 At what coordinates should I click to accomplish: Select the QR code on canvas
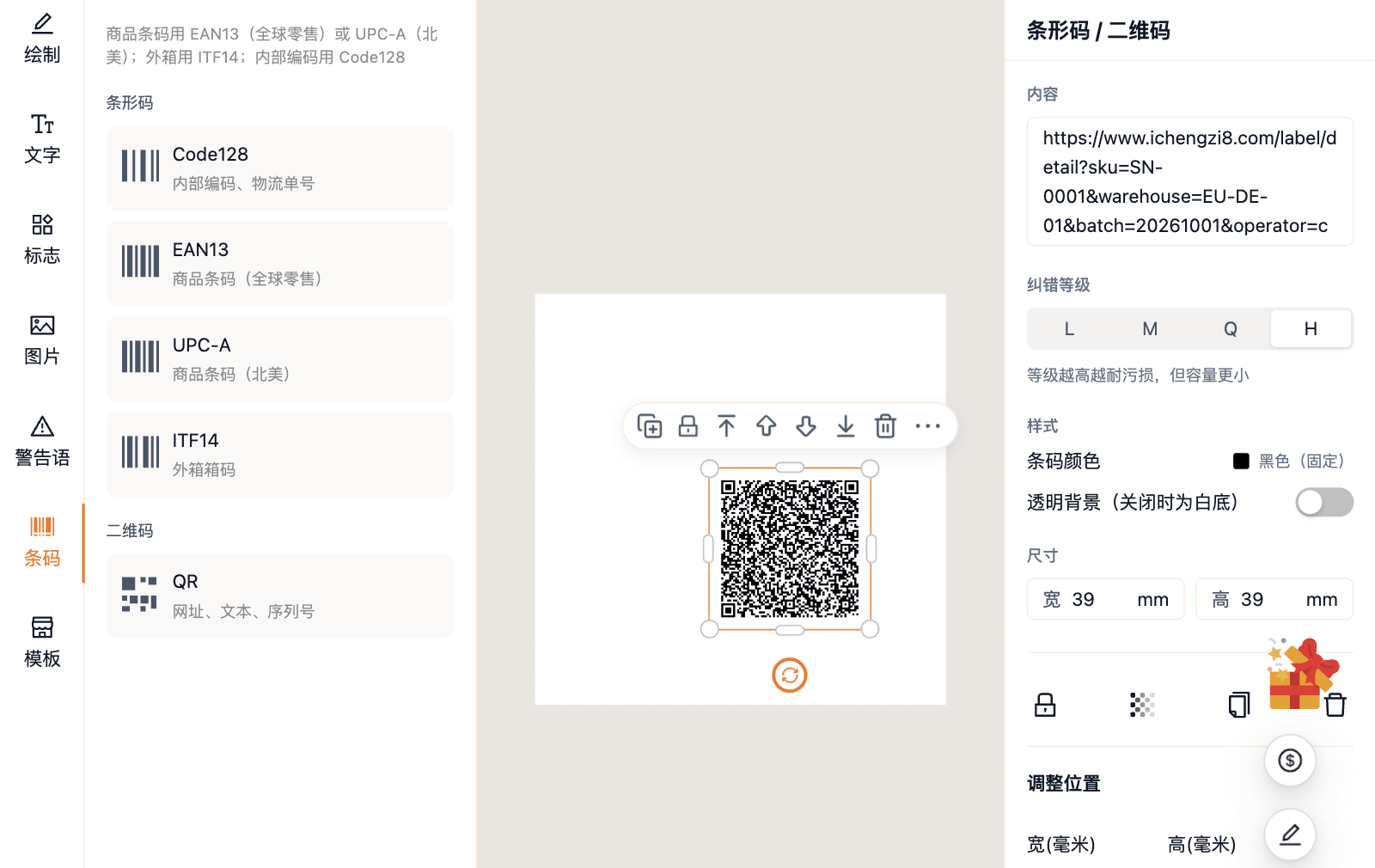click(790, 549)
